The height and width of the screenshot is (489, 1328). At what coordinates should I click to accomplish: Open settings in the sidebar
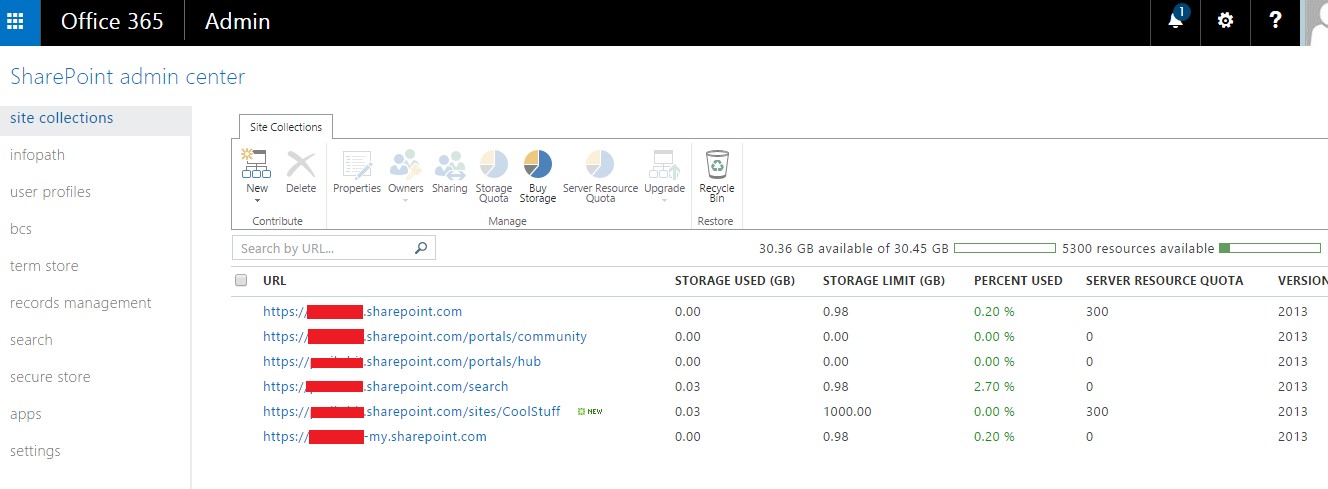pyautogui.click(x=35, y=451)
